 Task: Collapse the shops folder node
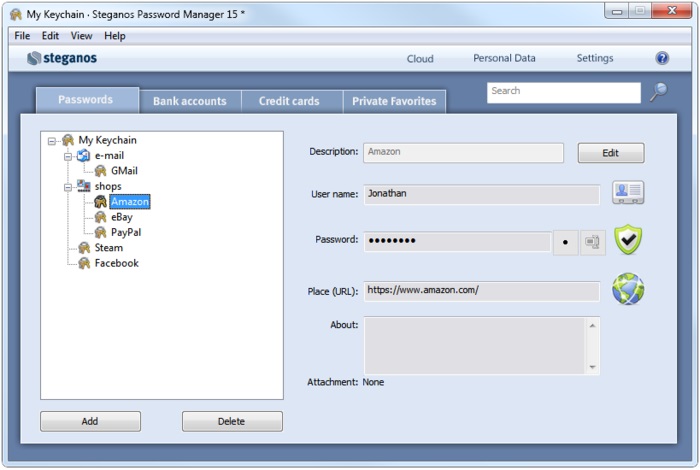(x=68, y=186)
